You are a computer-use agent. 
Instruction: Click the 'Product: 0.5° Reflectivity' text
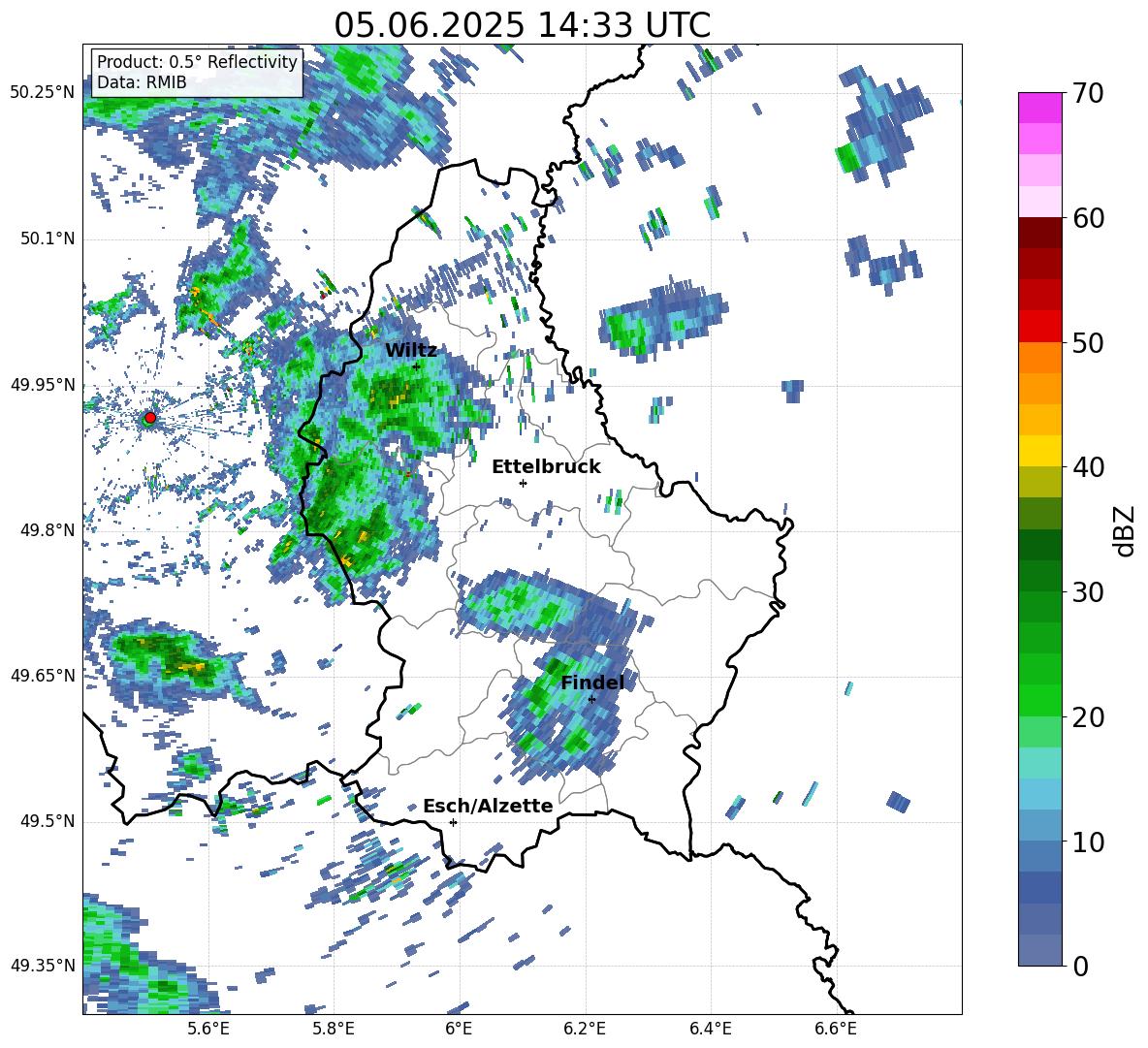click(x=197, y=62)
